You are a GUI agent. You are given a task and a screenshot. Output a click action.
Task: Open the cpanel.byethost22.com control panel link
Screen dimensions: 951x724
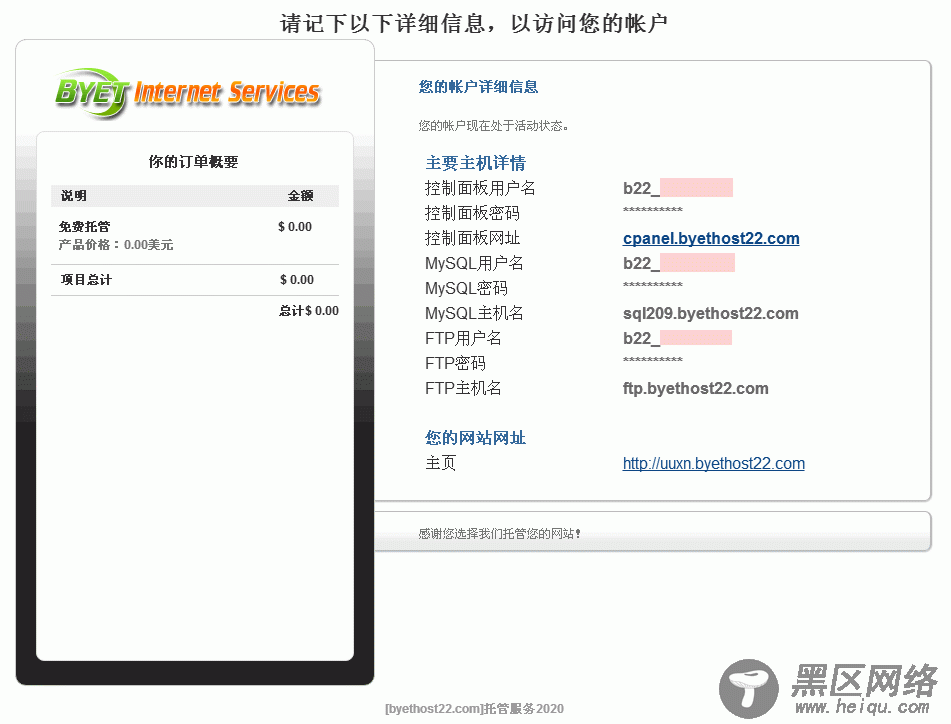(711, 238)
